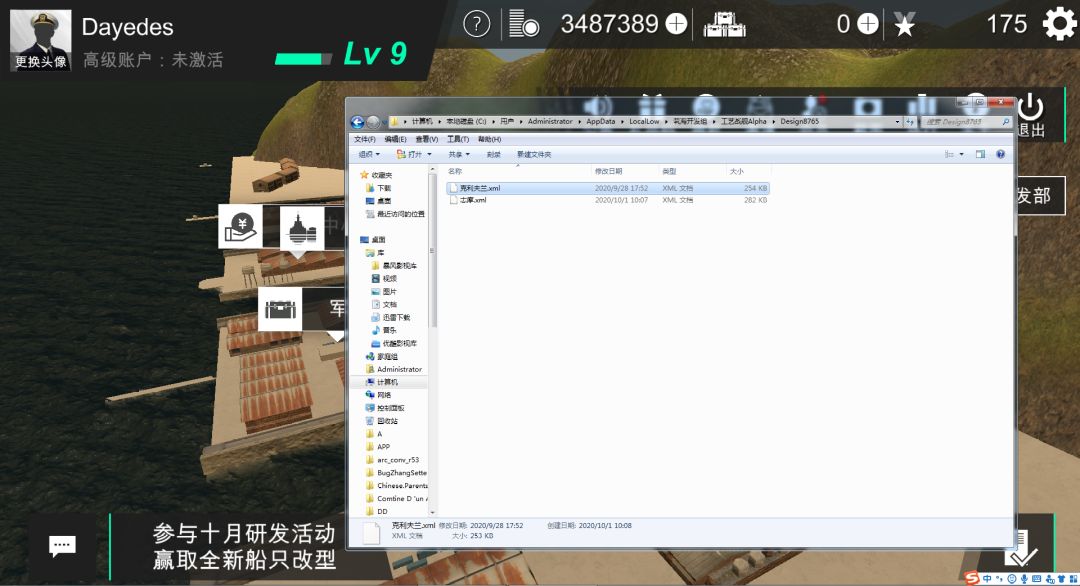Click the power exit icon 退出

(x=1031, y=114)
